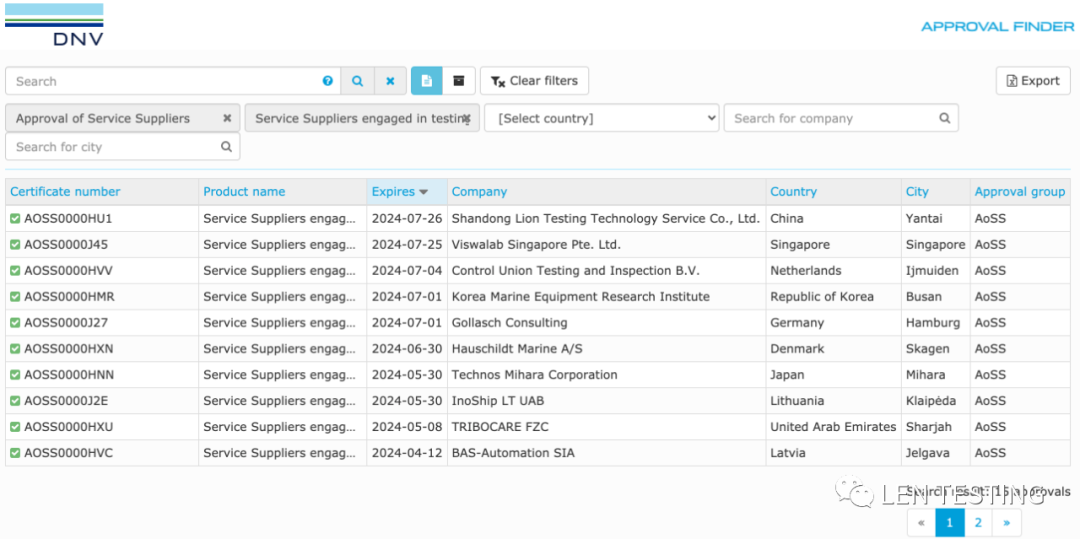Click expiry date 2024-07-26
Image resolution: width=1080 pixels, height=539 pixels.
point(406,219)
